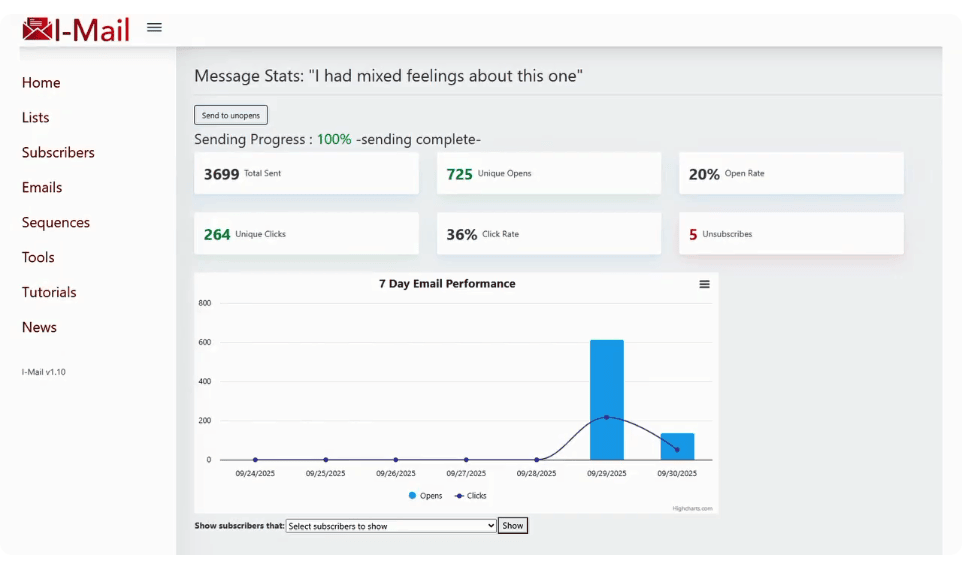Open the News page

click(x=39, y=328)
